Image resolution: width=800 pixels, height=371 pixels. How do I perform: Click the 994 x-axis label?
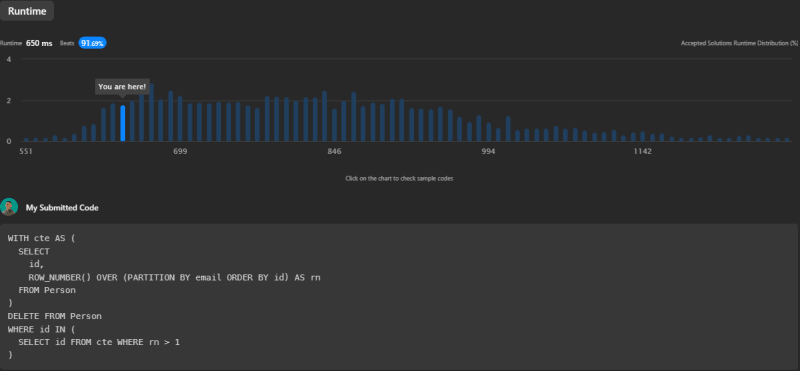pyautogui.click(x=489, y=152)
